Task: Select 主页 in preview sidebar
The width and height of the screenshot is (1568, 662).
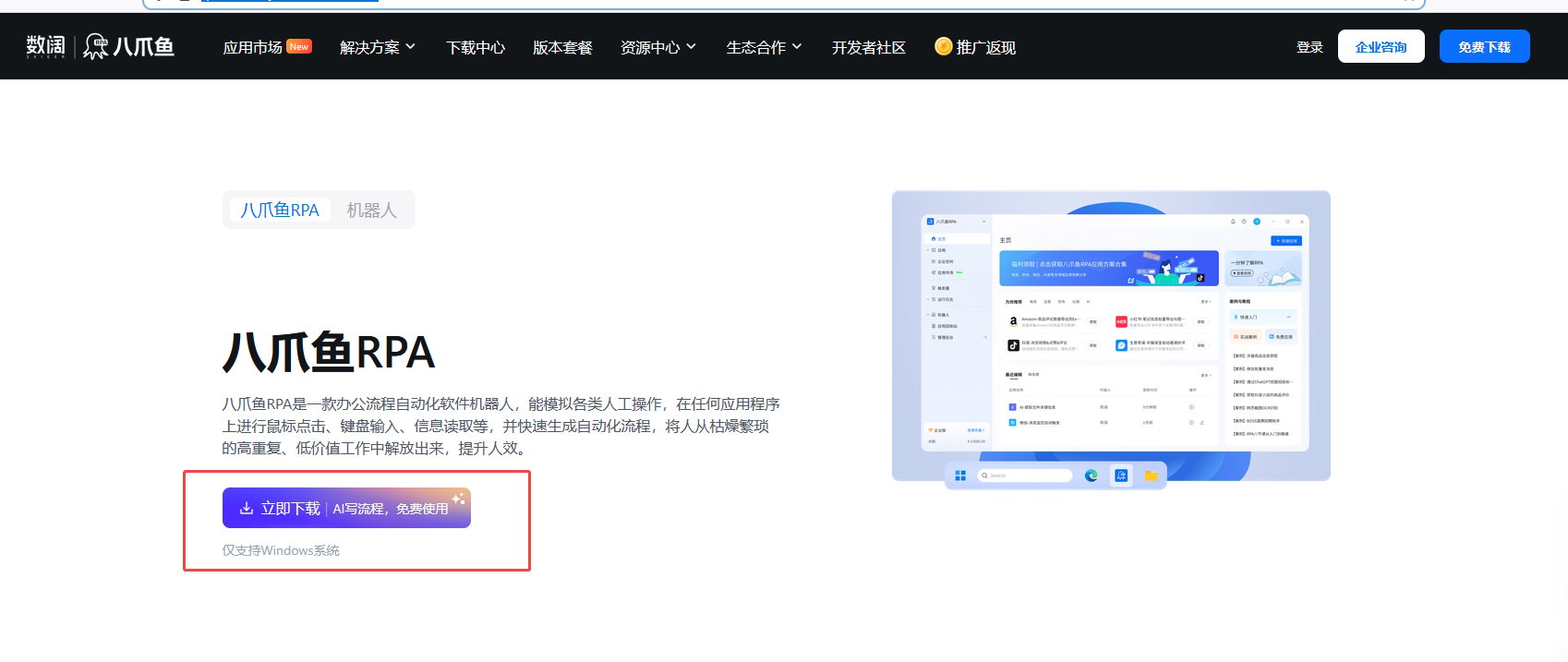Action: (x=956, y=238)
